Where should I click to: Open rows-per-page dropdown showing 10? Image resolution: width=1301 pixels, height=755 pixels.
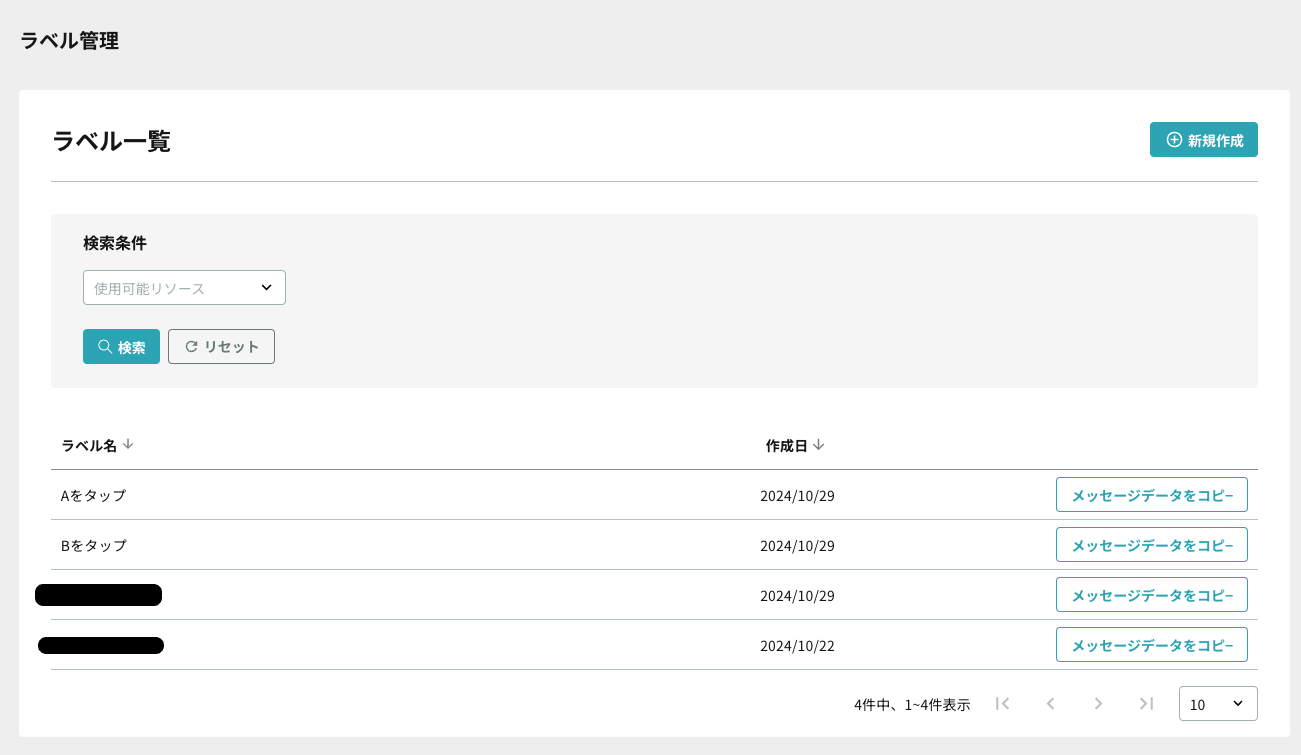click(1218, 703)
